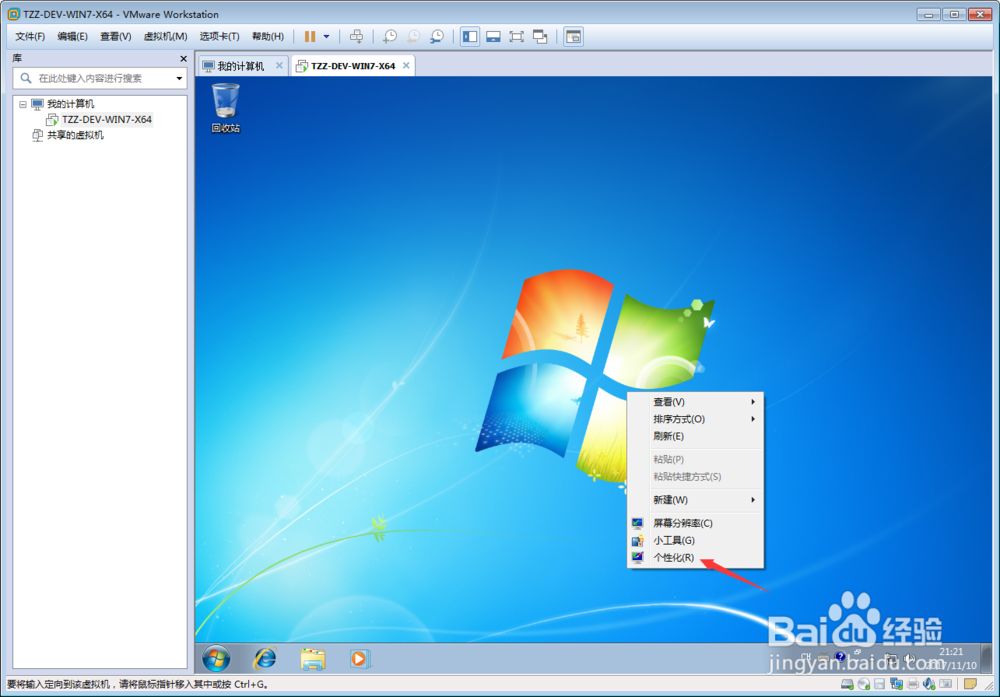Viewport: 1000px width, 697px height.
Task: Expand the 排序方式(O) context submenu
Action: [696, 419]
